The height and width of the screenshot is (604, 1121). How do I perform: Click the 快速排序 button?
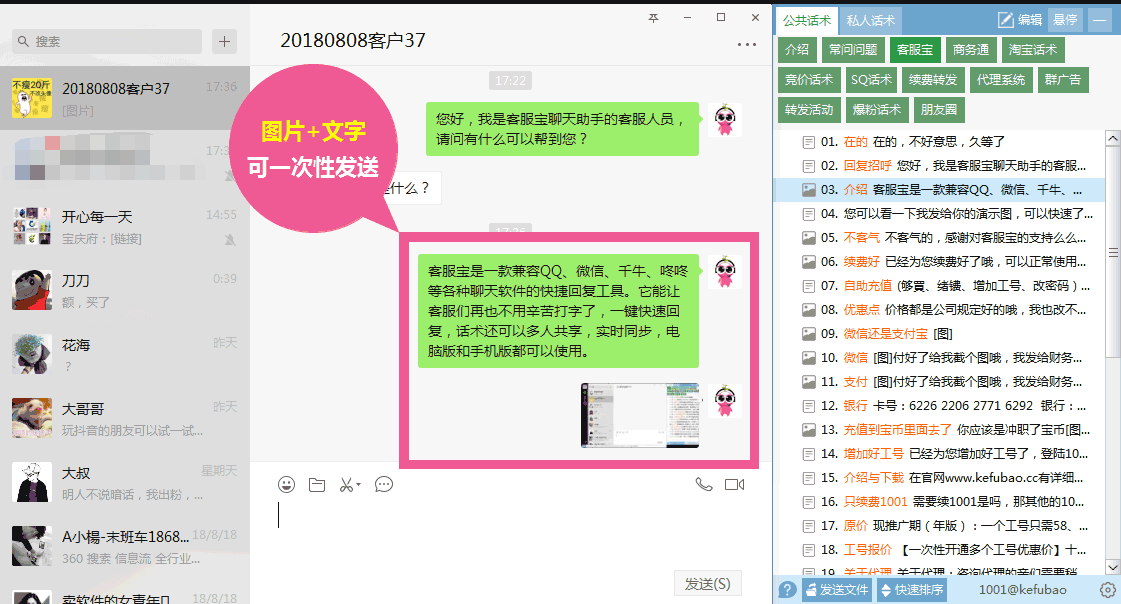coord(911,590)
